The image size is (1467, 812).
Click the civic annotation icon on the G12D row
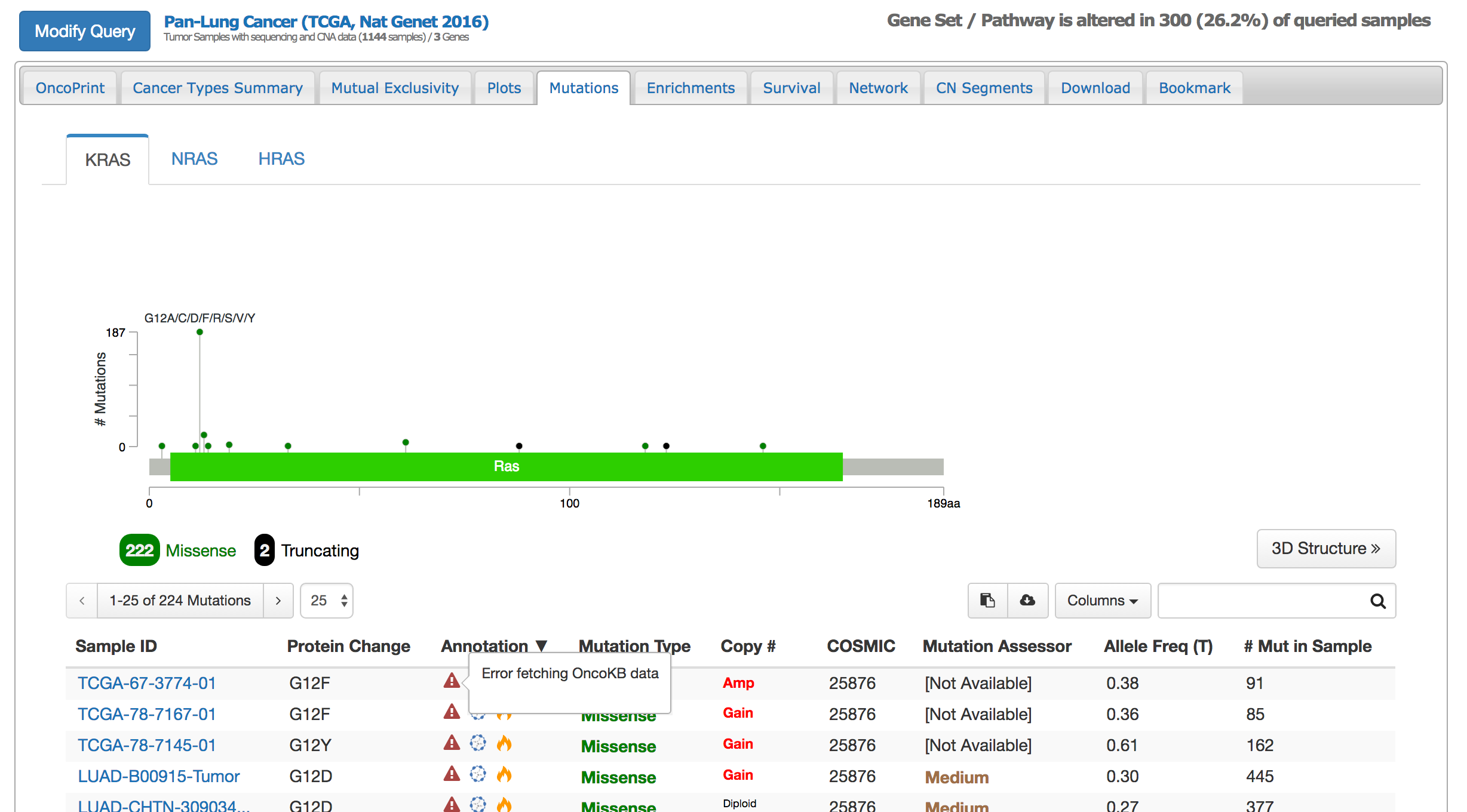tap(478, 776)
